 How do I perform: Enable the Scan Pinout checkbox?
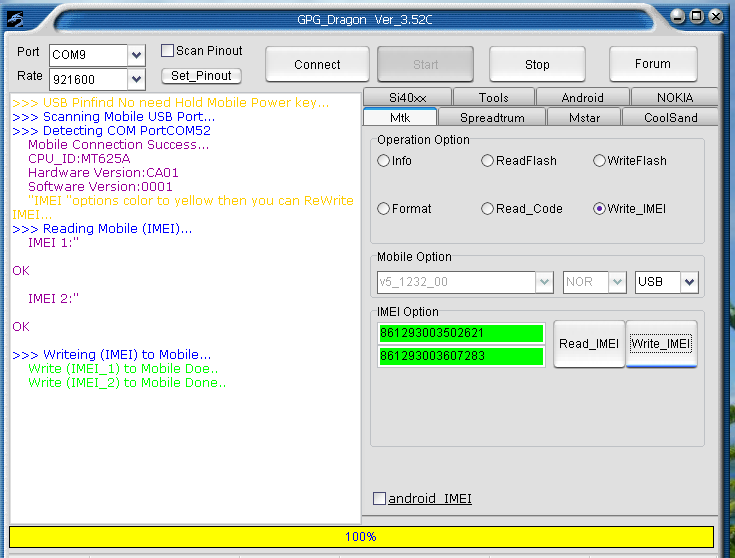click(168, 51)
